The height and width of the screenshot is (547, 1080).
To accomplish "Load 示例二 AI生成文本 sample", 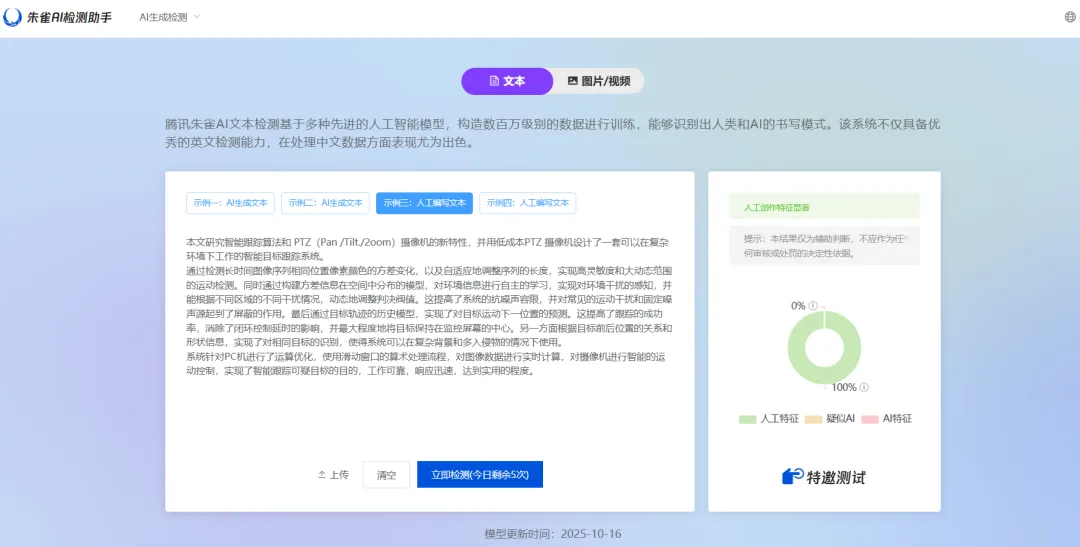I will pos(325,203).
